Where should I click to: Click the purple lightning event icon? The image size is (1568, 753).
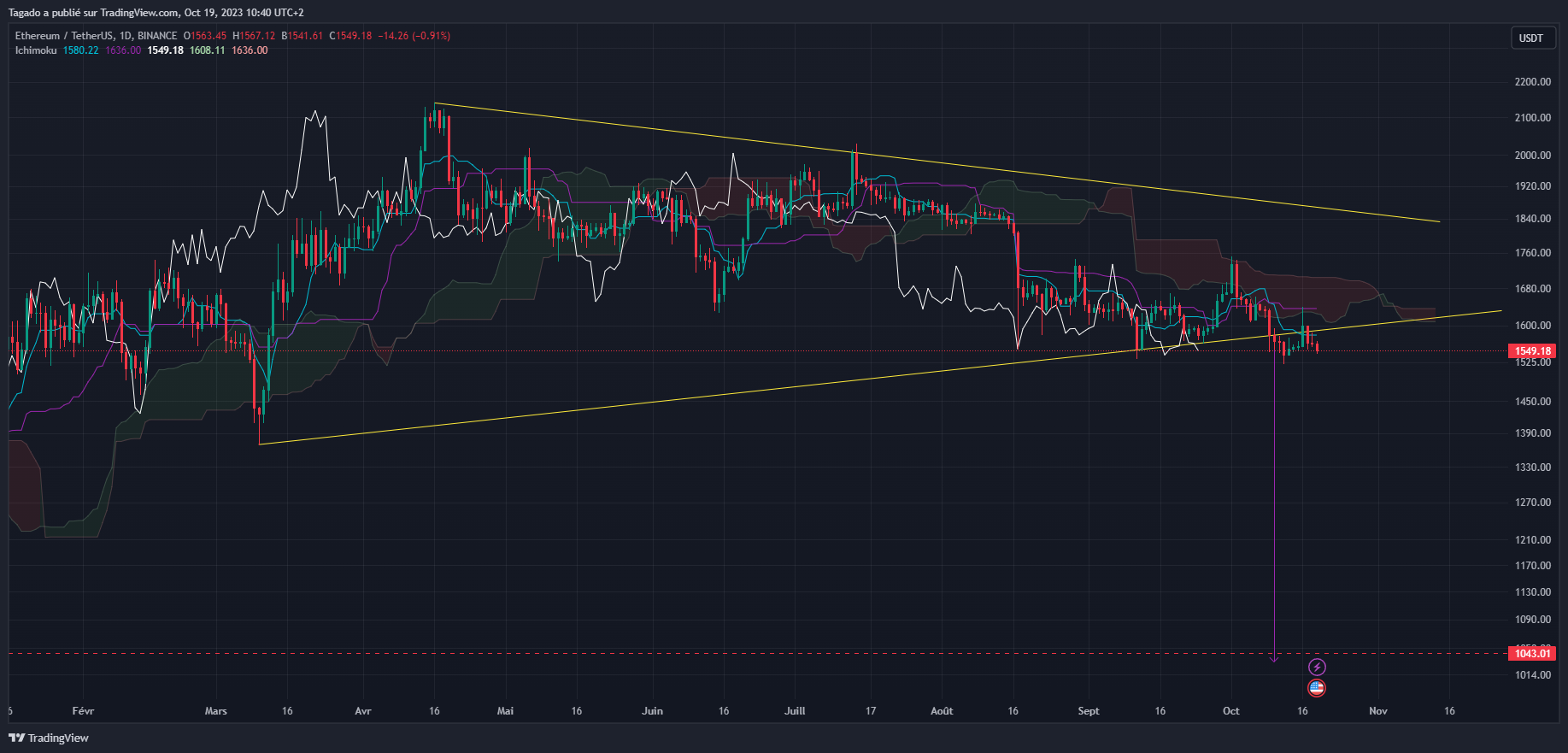tap(1317, 667)
